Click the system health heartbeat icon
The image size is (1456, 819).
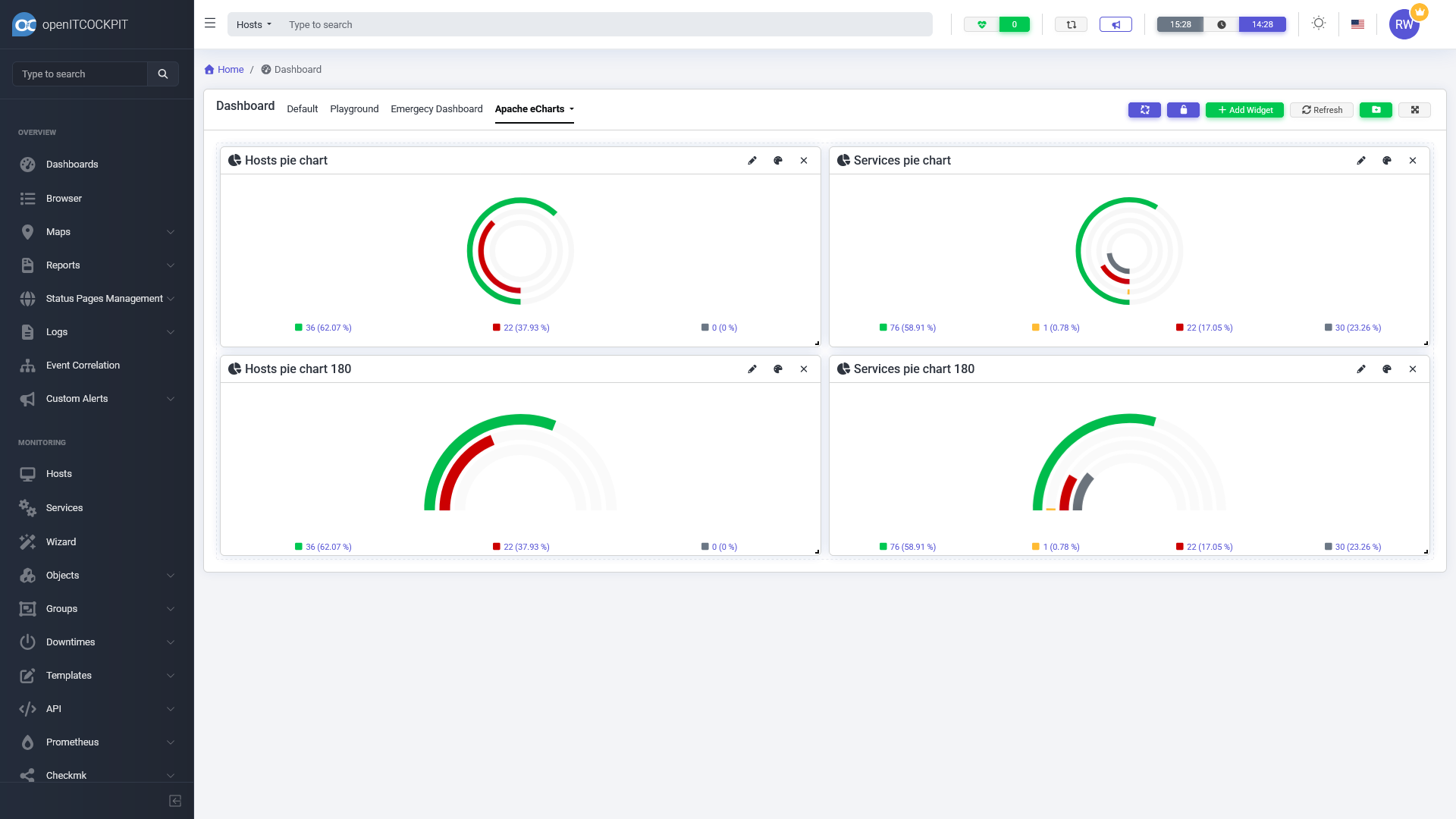pos(981,25)
